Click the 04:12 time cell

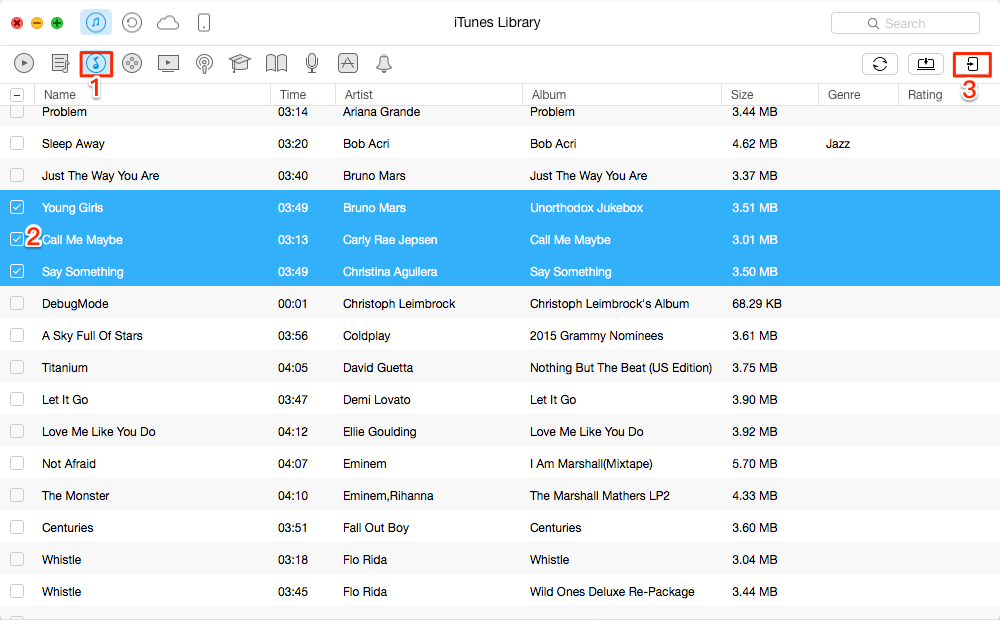[x=293, y=432]
